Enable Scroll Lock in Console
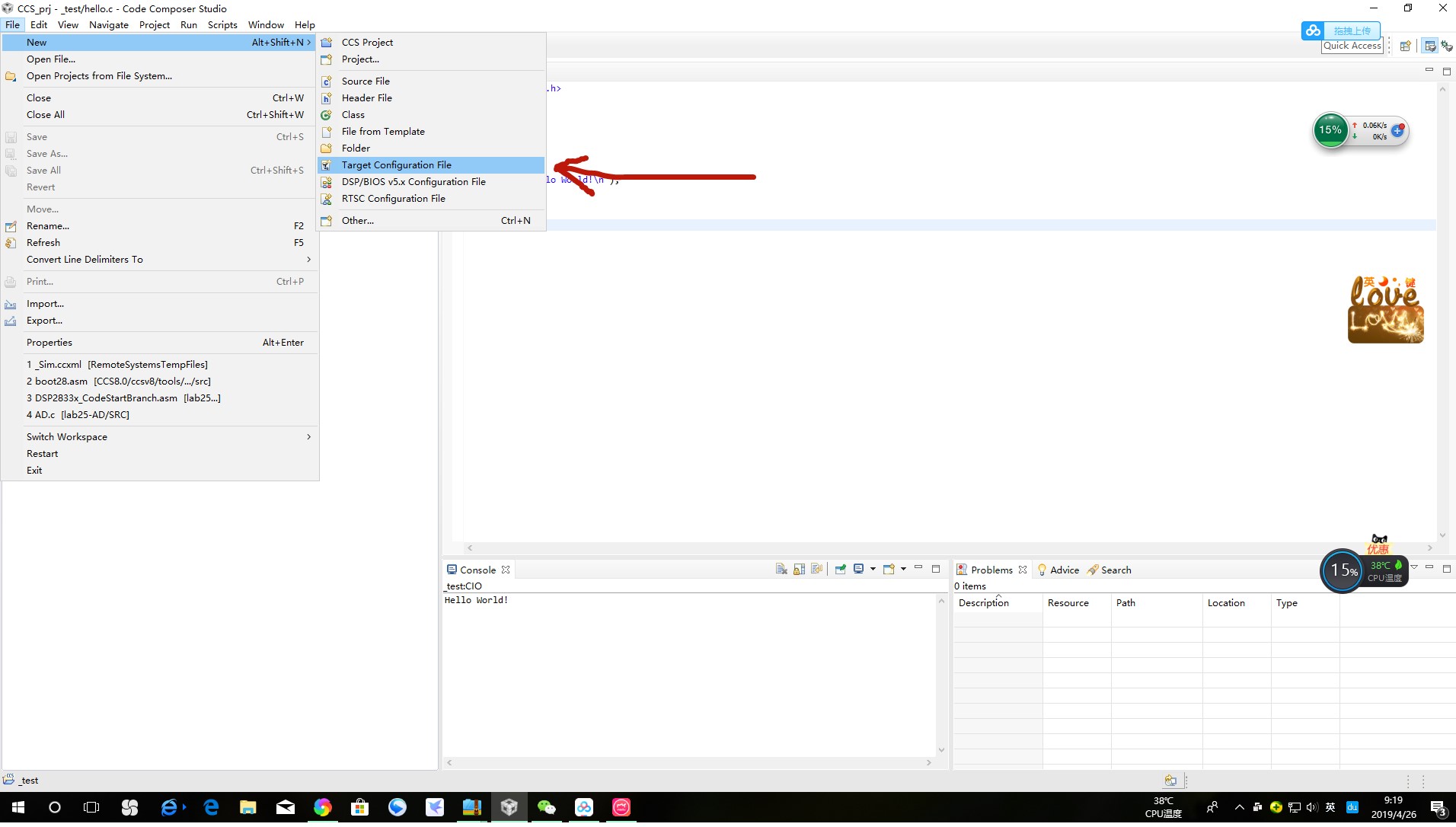The width and height of the screenshot is (1456, 827). [x=799, y=569]
